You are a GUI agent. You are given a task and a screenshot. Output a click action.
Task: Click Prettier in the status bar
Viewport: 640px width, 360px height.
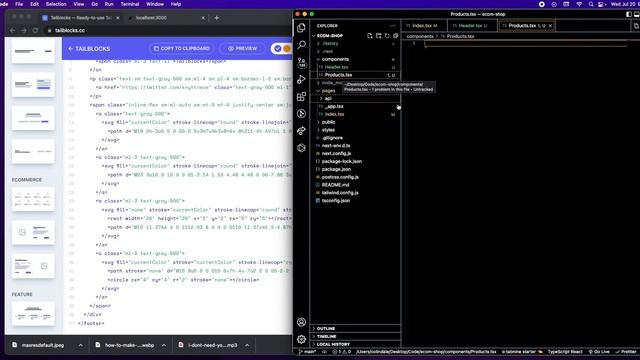pos(626,352)
